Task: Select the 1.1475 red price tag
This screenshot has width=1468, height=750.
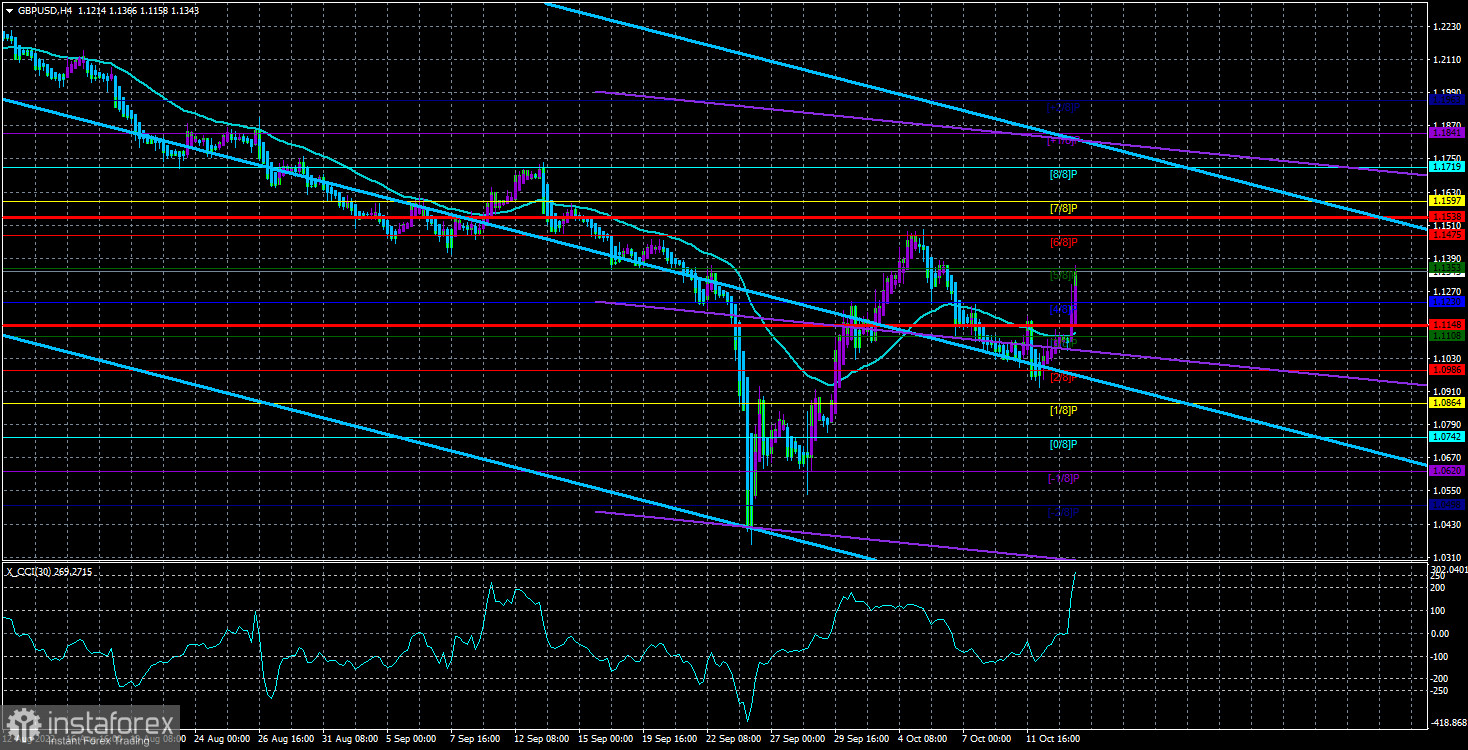Action: pos(1447,234)
